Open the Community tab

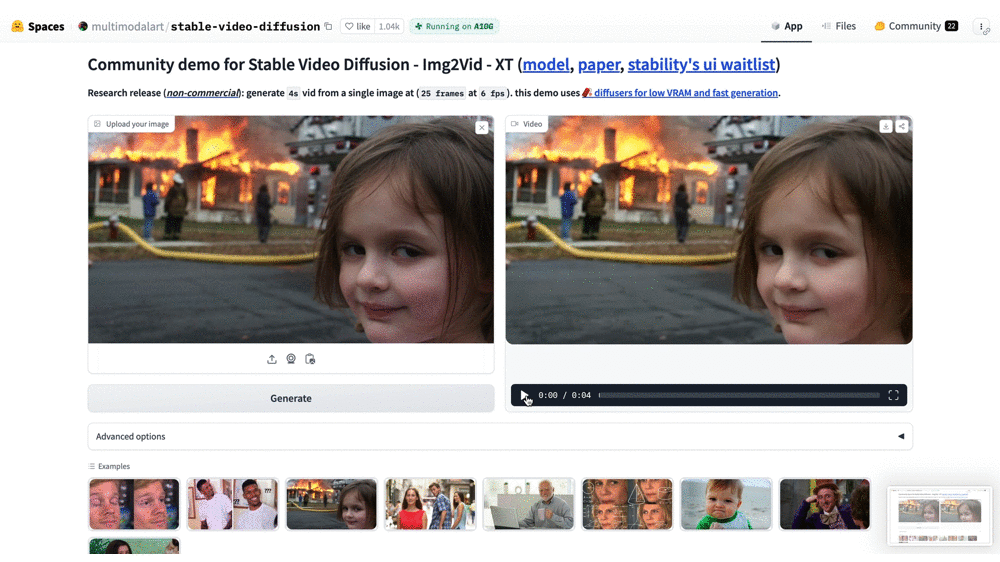916,26
